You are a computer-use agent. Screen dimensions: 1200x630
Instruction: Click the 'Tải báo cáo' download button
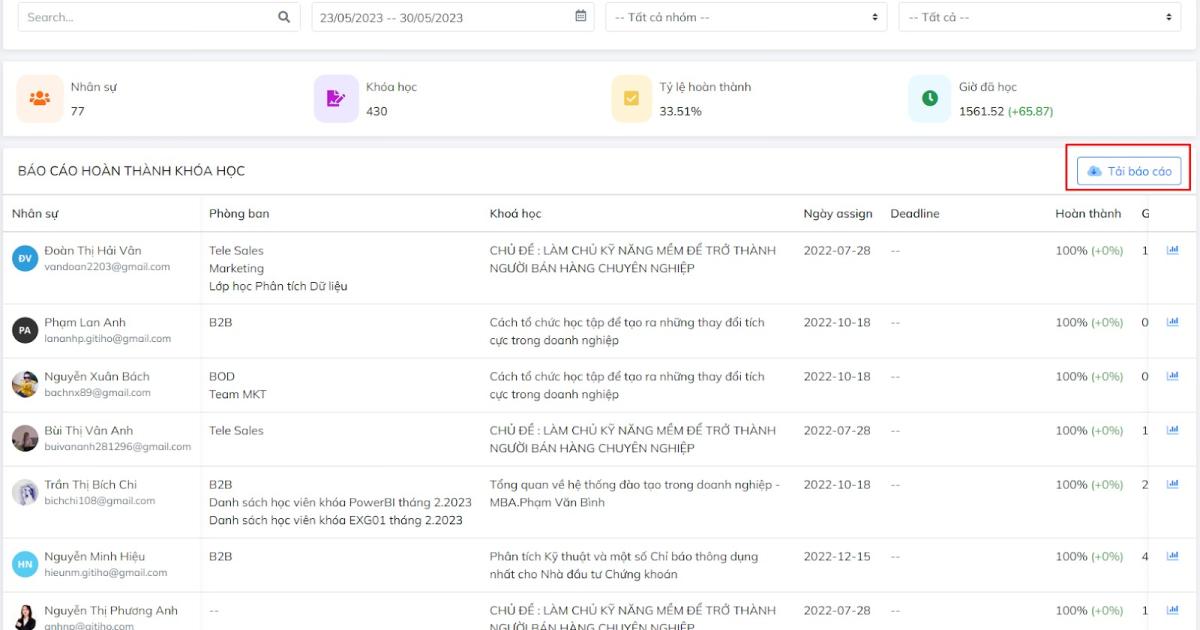click(x=1129, y=171)
